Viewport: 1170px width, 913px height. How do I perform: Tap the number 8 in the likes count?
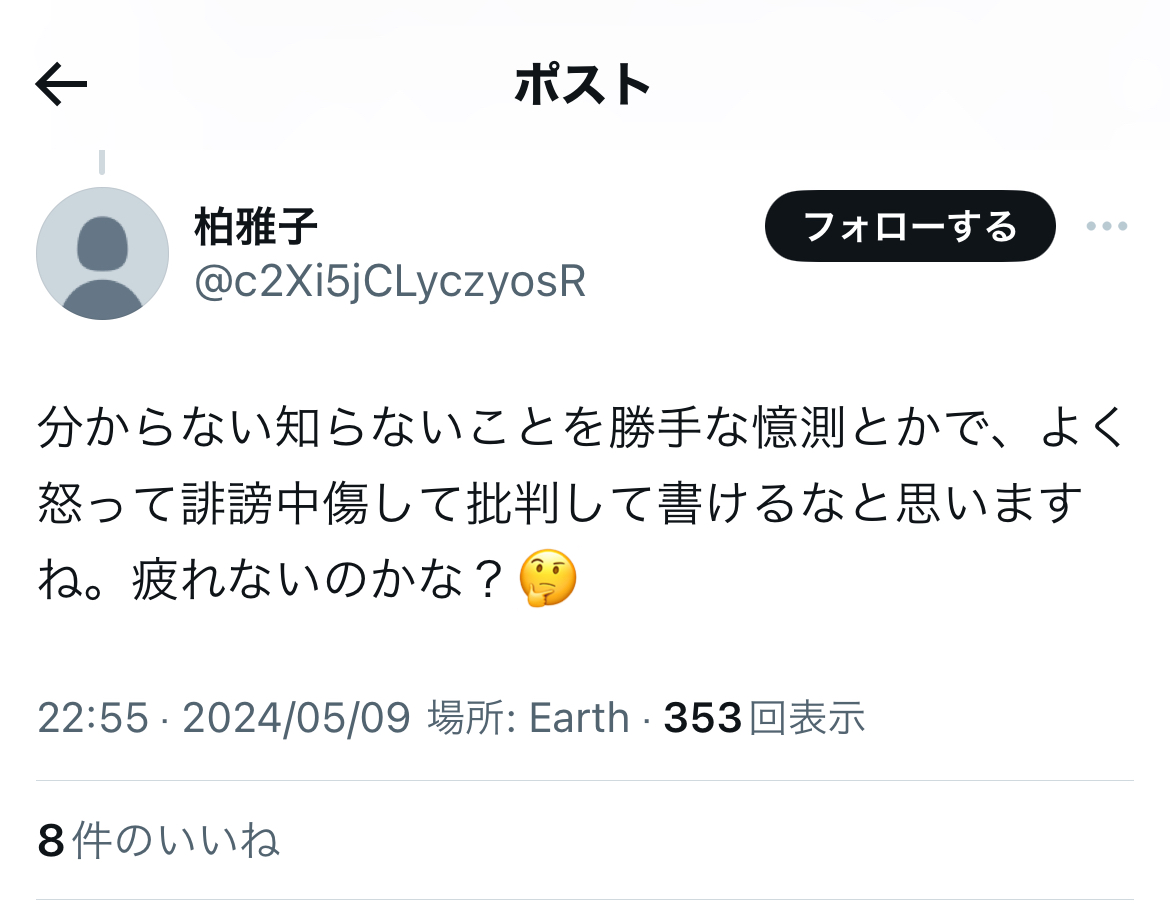click(x=51, y=841)
